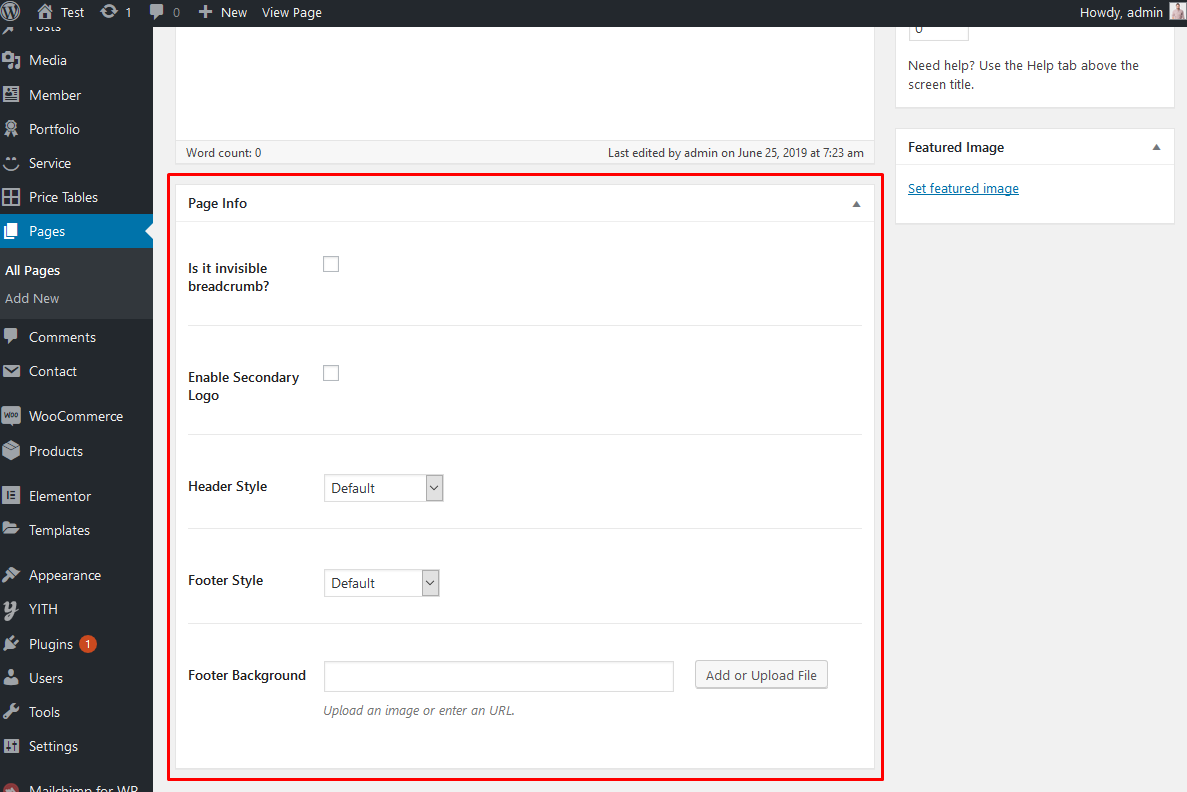Viewport: 1187px width, 792px height.
Task: Click the WooCommerce sidebar icon
Action: [x=12, y=416]
